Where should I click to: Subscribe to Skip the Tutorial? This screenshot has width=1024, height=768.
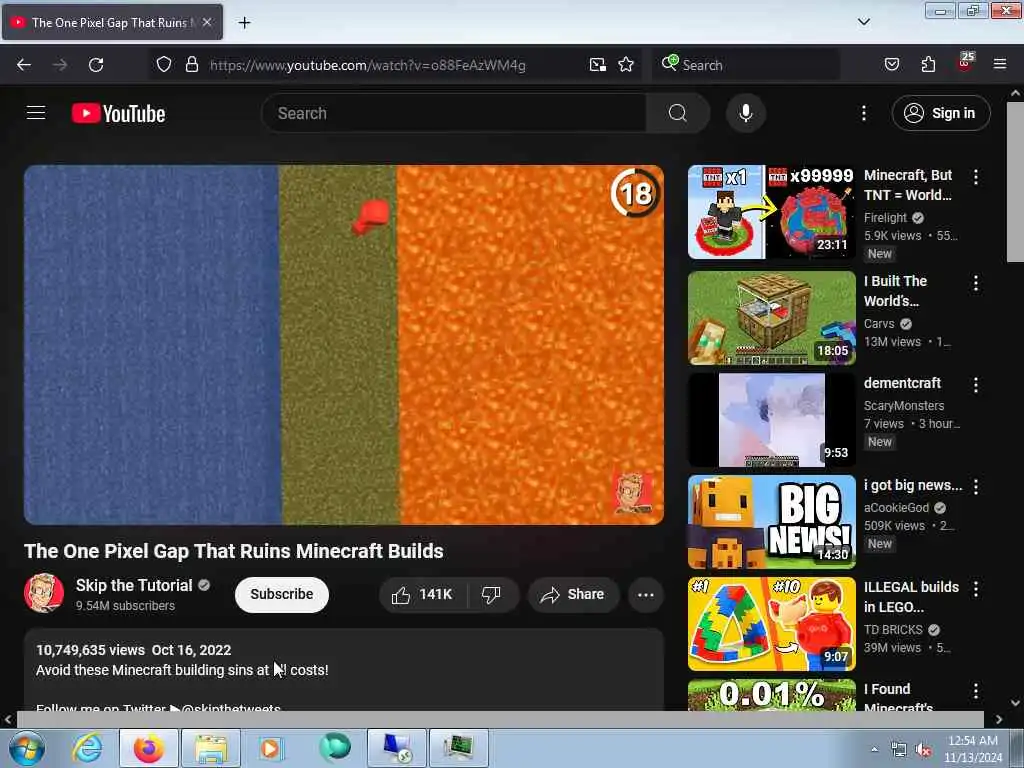(281, 594)
